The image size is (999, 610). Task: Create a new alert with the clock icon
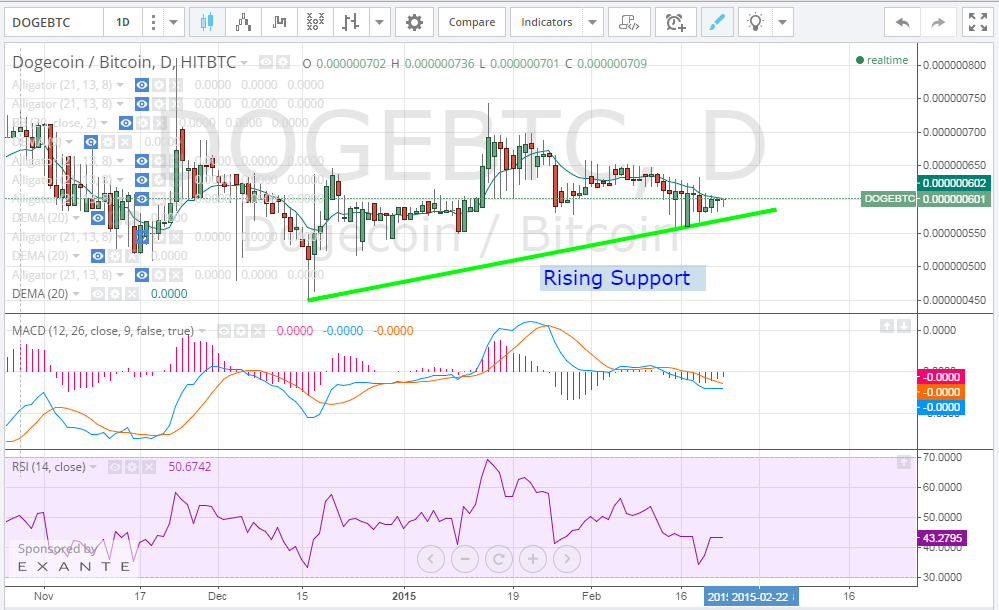tap(675, 21)
